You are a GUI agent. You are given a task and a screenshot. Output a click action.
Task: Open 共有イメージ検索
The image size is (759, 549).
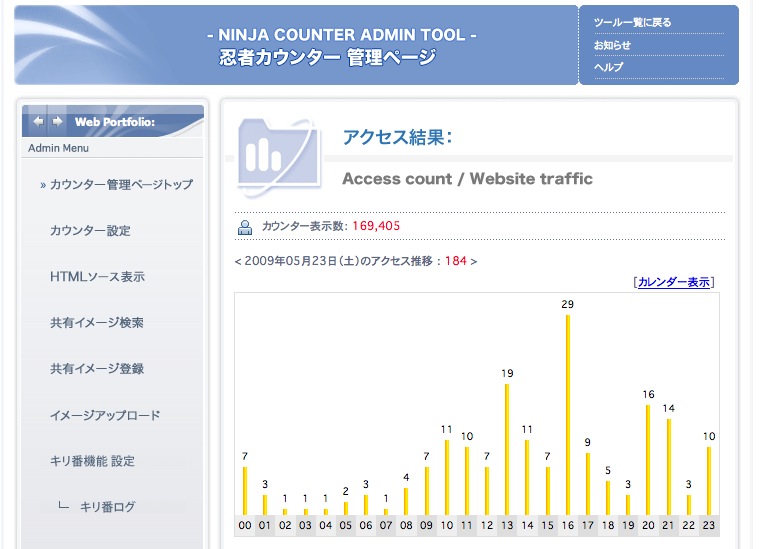pyautogui.click(x=97, y=322)
